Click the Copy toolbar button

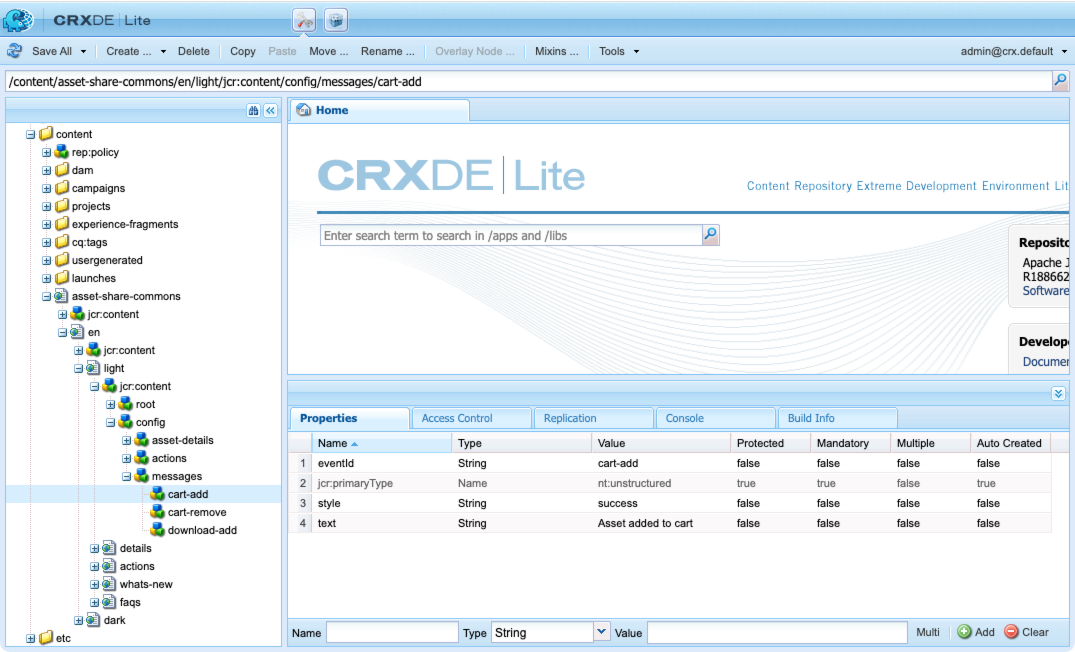coord(243,51)
